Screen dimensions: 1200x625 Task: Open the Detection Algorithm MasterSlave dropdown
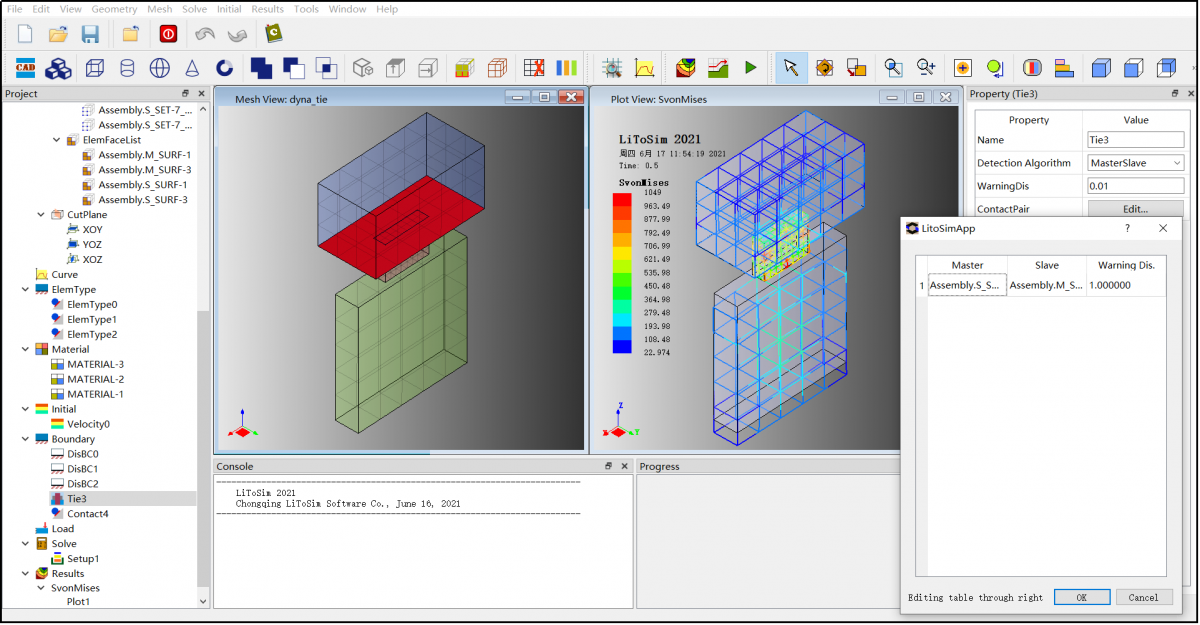click(x=1135, y=163)
